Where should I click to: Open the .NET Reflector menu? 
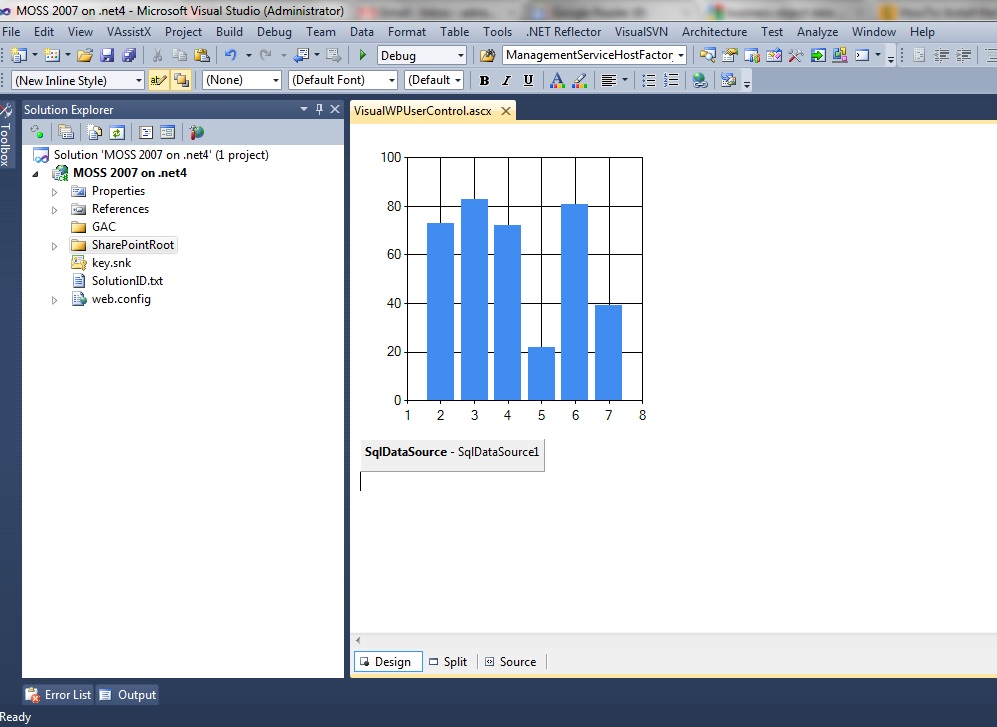[563, 32]
